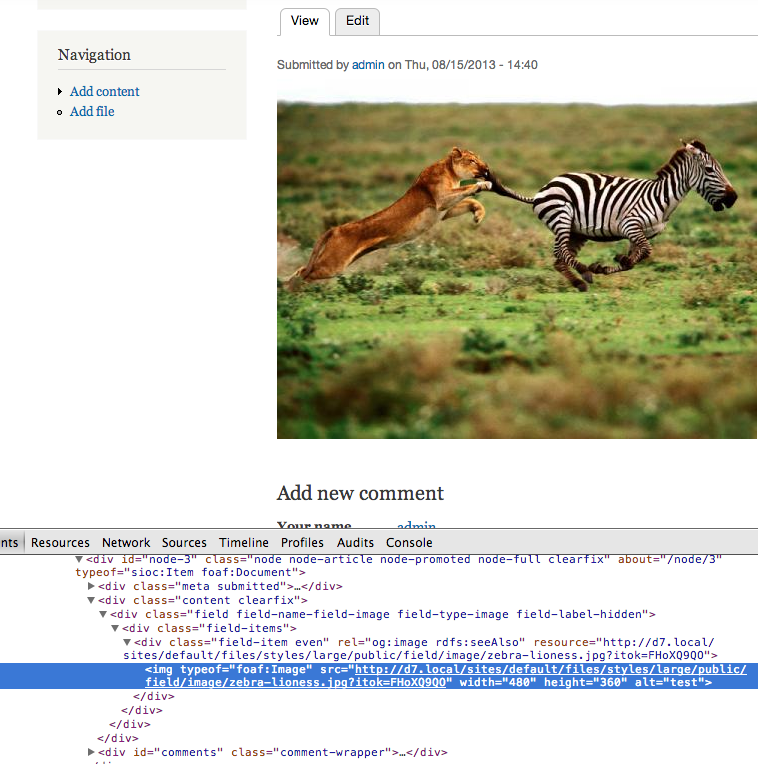Screen dimensions: 758x764
Task: Collapse the field-items div
Action: [115, 629]
